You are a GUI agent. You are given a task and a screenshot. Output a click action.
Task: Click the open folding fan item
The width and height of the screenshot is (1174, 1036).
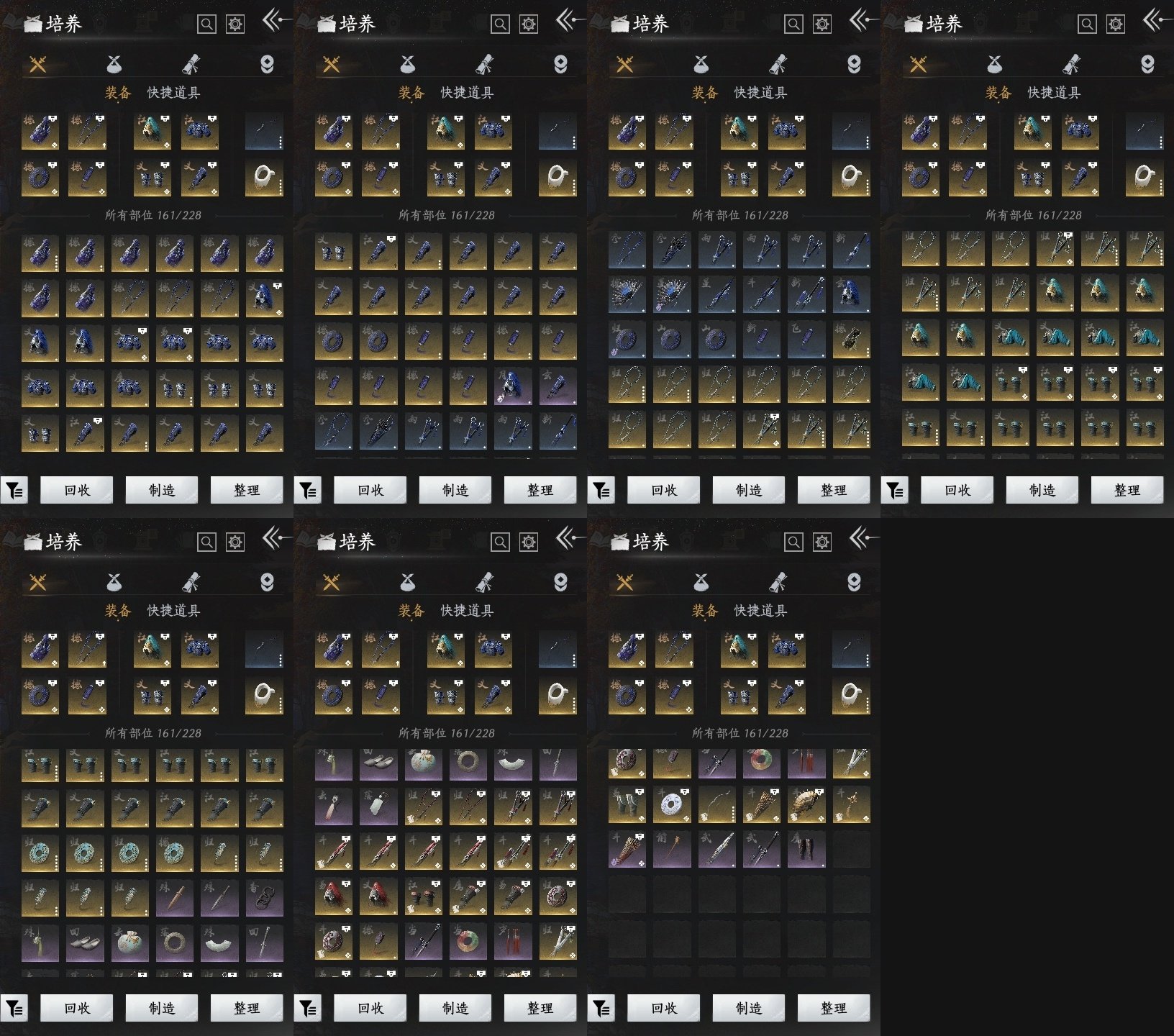(x=806, y=804)
